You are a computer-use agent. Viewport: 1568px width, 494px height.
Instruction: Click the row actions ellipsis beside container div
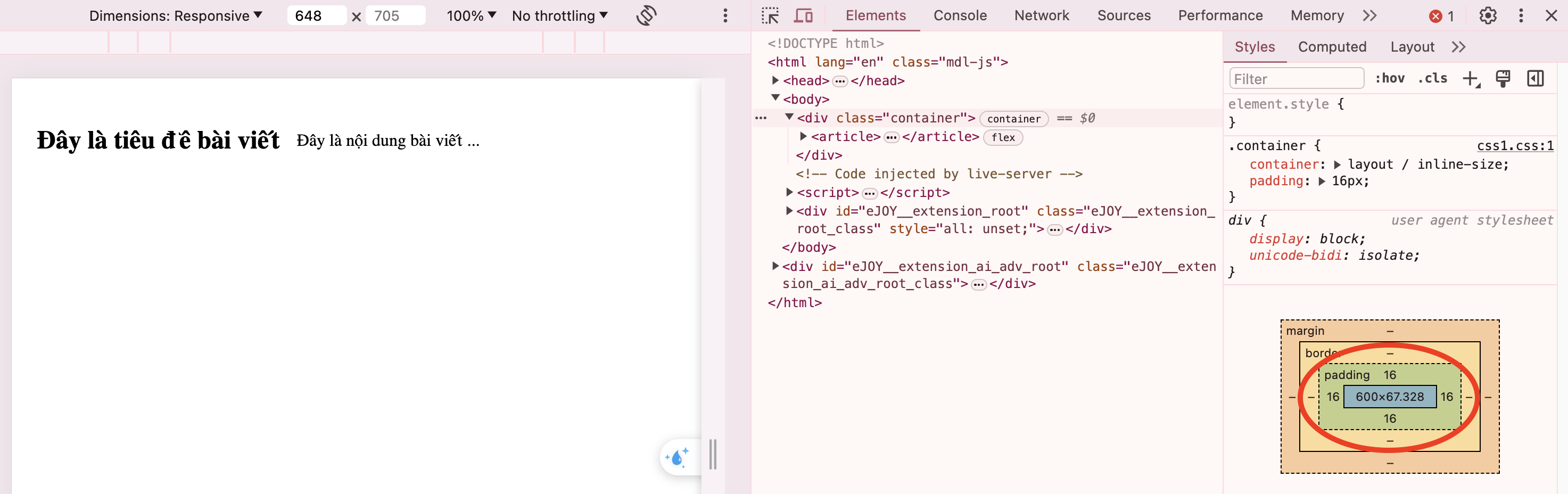[x=761, y=118]
